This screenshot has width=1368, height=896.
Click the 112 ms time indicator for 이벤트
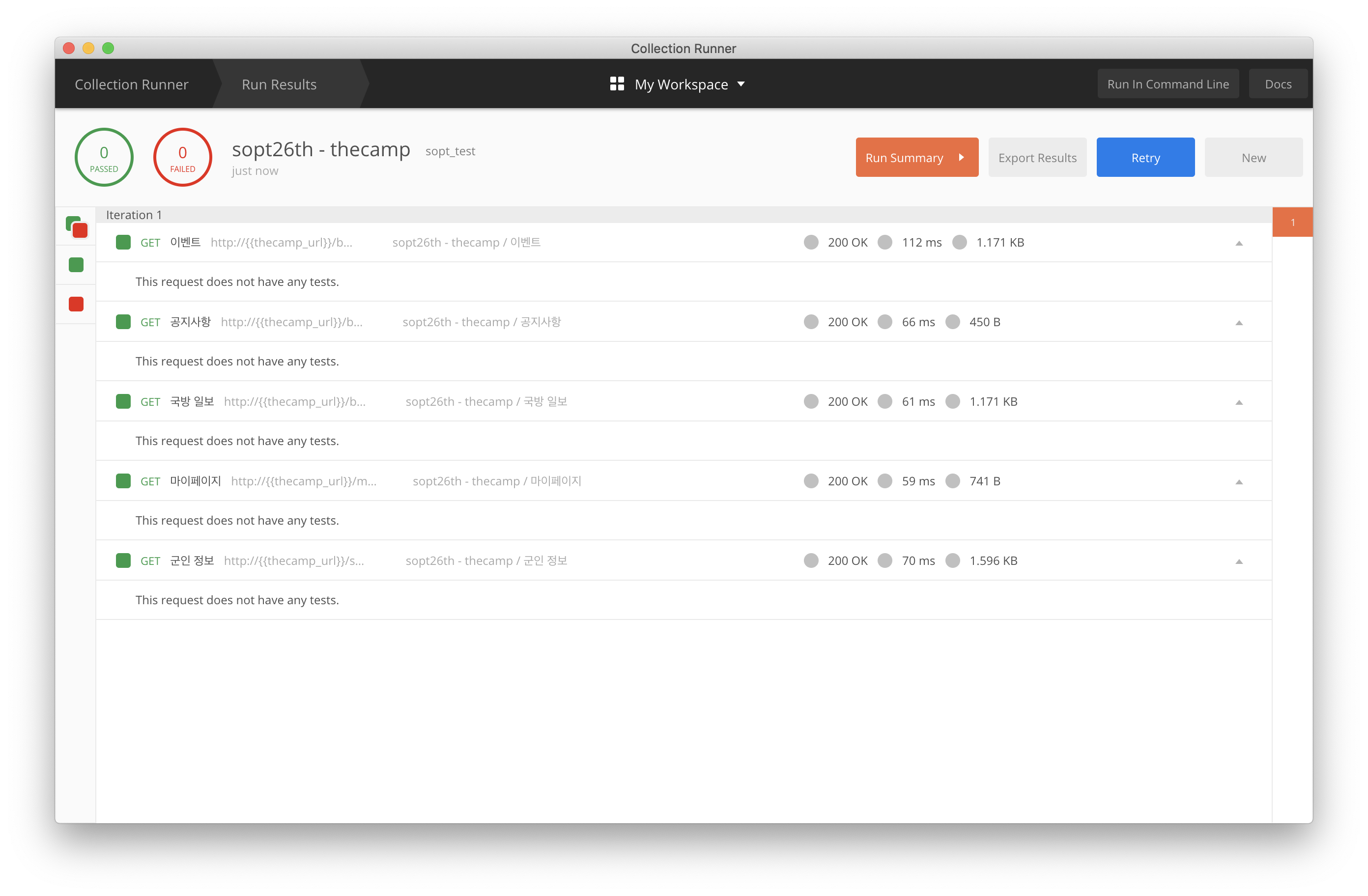885,242
